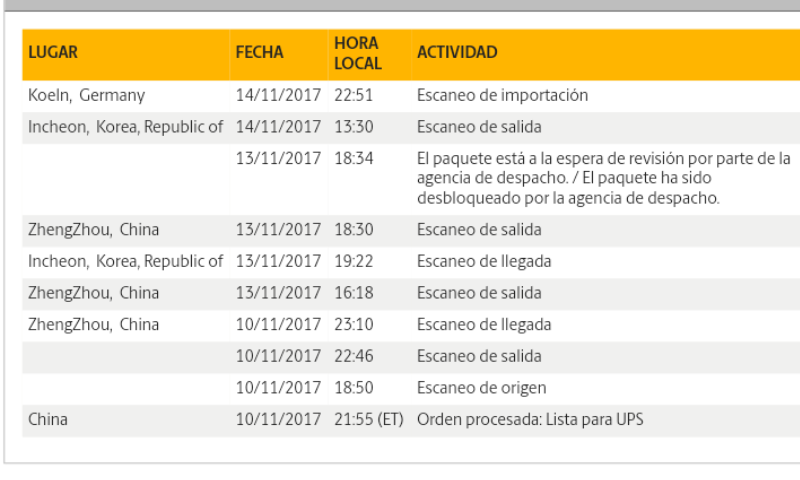The height and width of the screenshot is (480, 800).
Task: Click the ACTIVIDAD column header
Action: point(457,53)
